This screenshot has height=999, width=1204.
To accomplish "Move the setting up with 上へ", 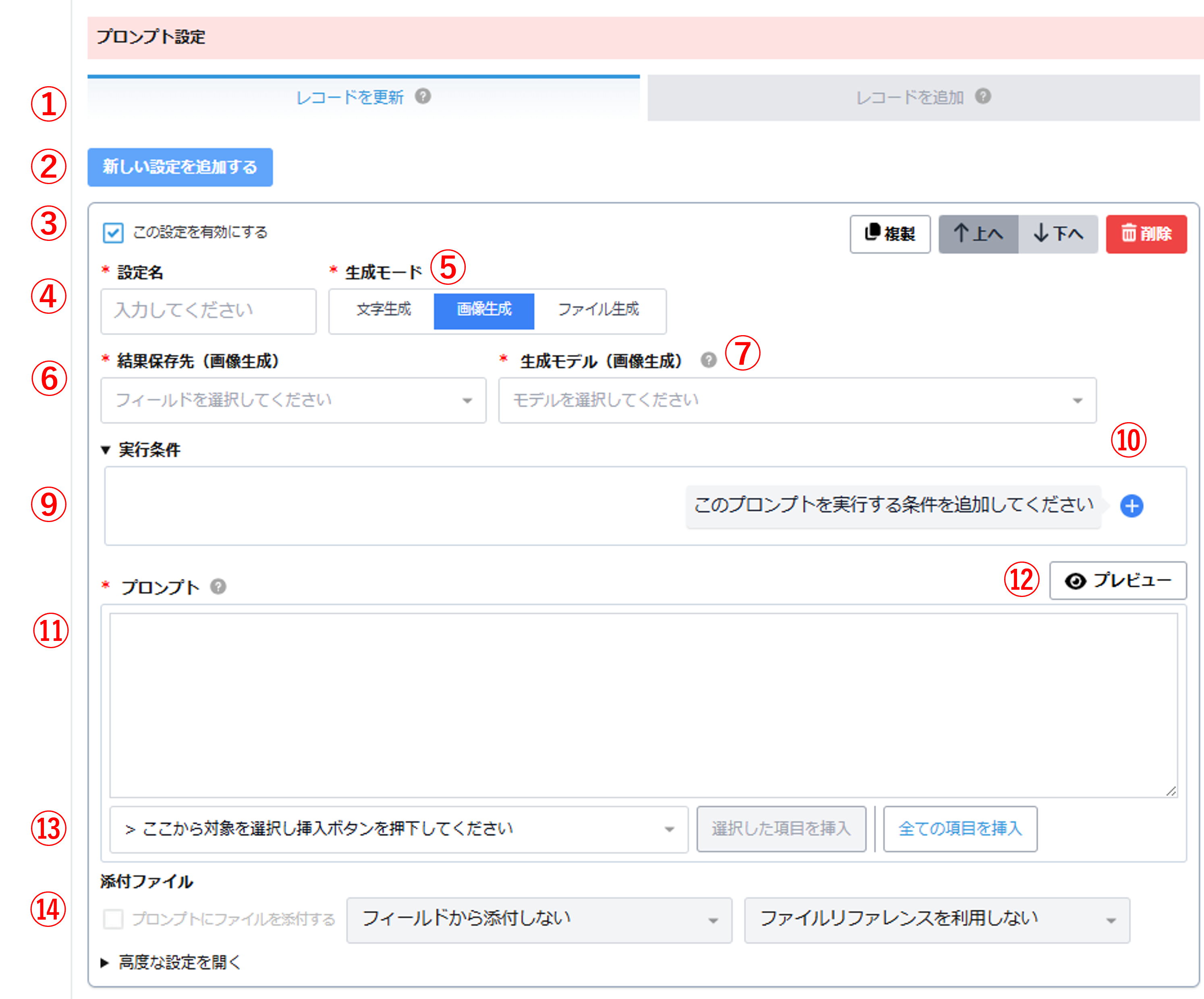I will [978, 234].
